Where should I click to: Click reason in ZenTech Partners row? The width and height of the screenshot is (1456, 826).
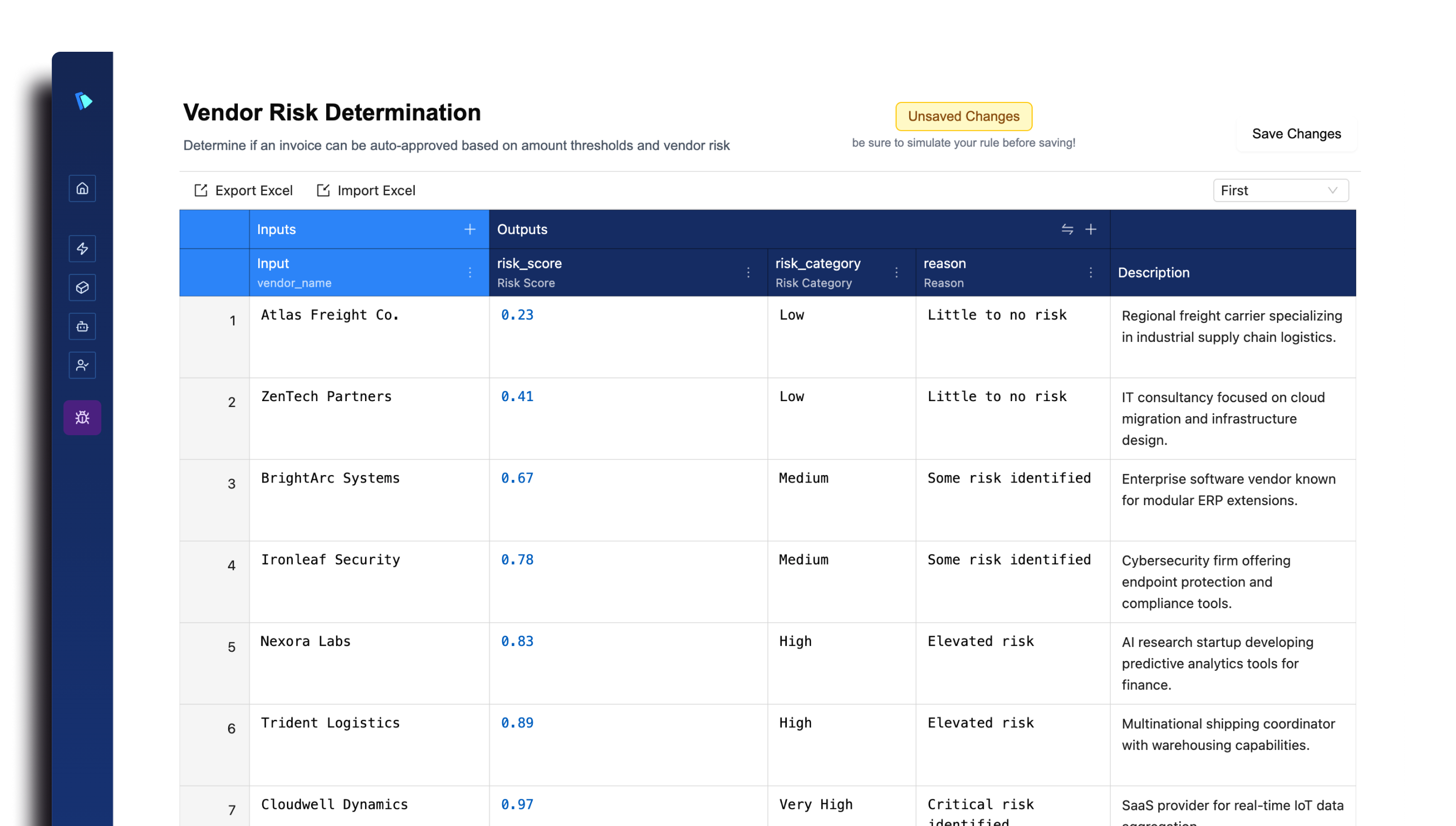(1012, 419)
